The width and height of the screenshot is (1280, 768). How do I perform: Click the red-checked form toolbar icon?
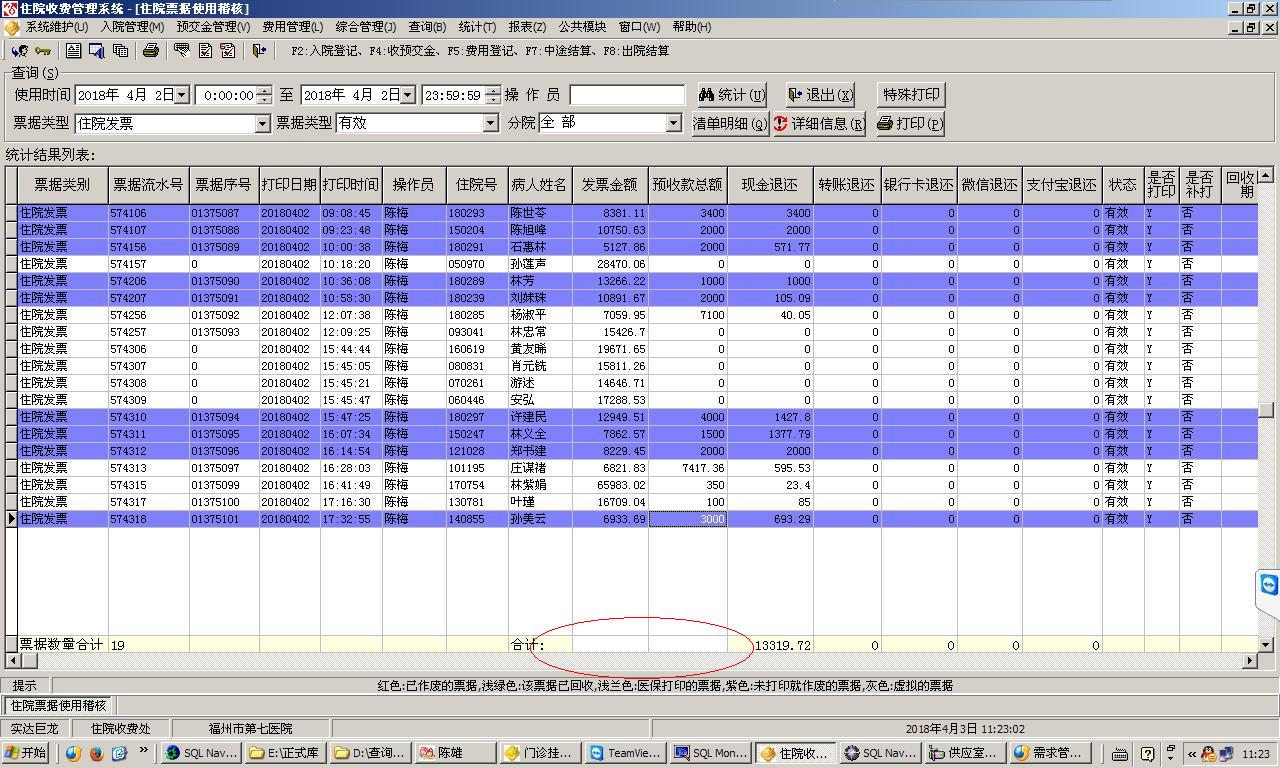[x=228, y=51]
